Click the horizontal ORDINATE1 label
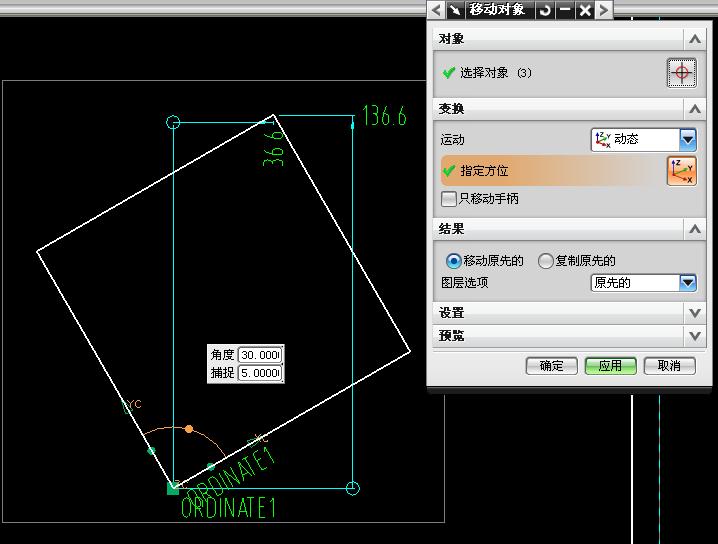Screen dimensions: 718x544 point(228,508)
